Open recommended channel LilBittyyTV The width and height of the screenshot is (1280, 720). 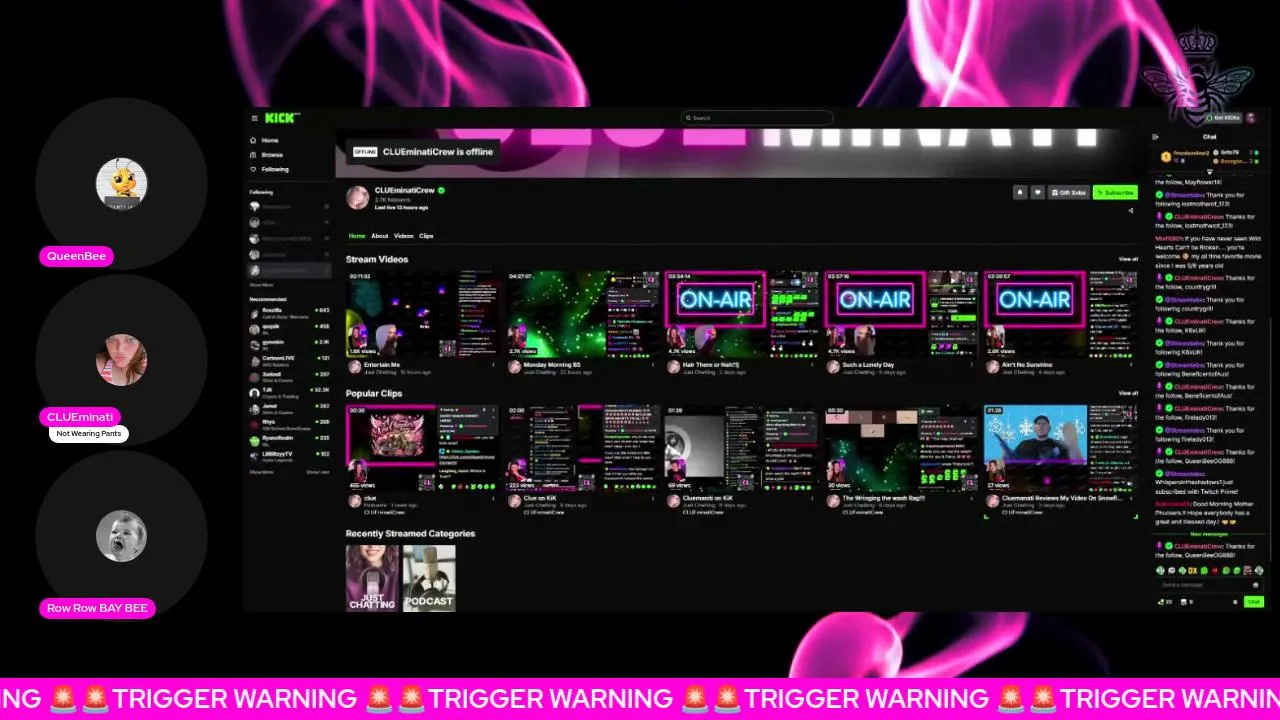coord(289,455)
